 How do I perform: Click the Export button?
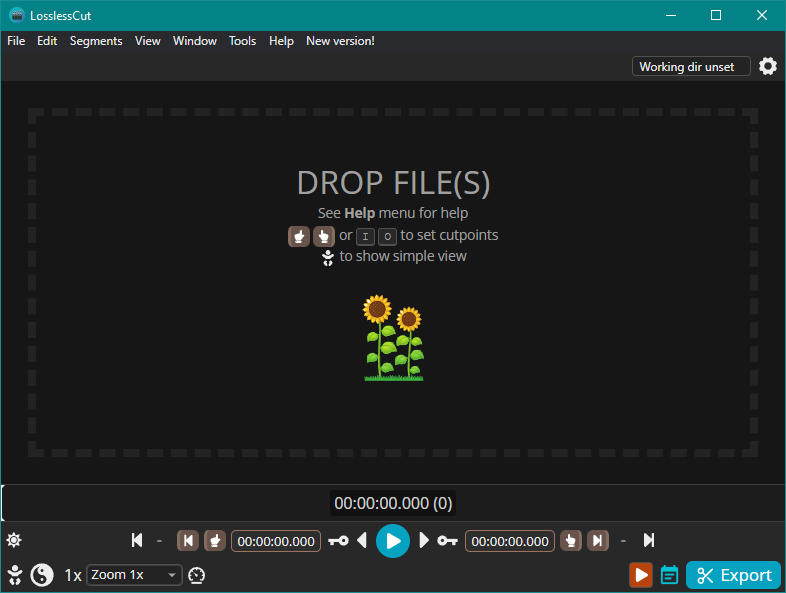[733, 575]
